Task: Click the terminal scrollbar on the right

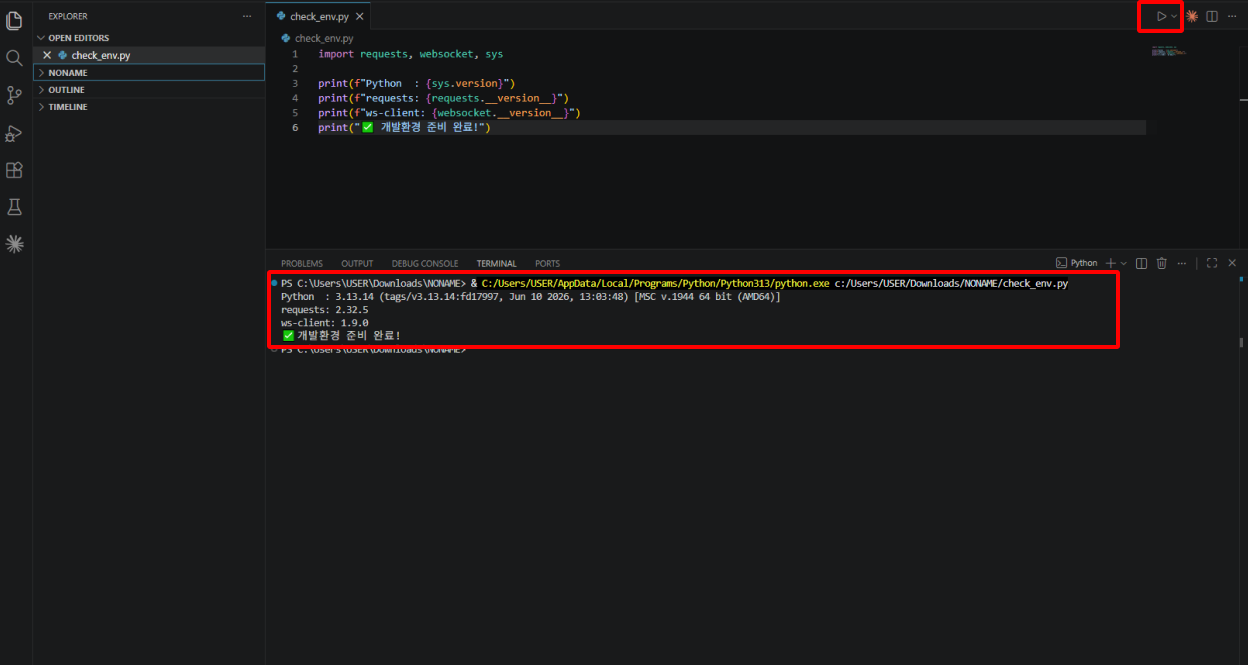Action: tap(1242, 342)
